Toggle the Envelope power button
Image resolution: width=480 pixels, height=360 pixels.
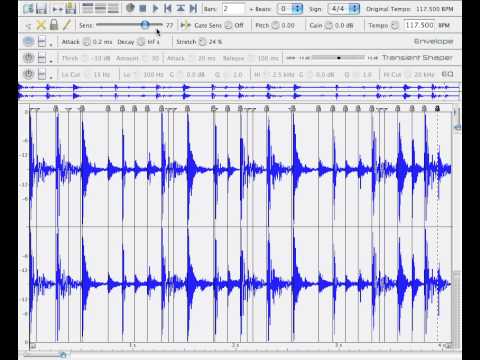tap(28, 42)
